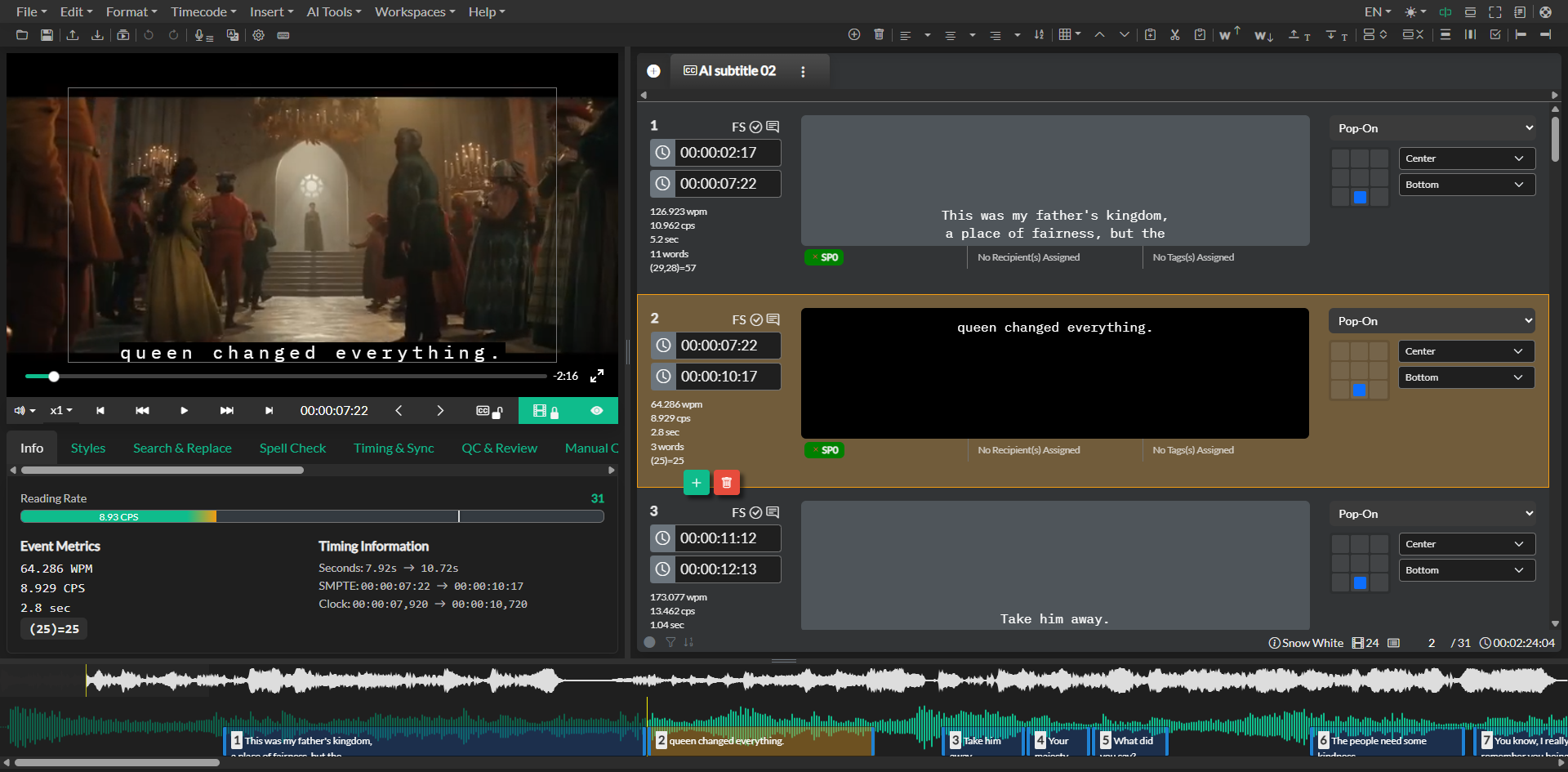Click the trash icon in top toolbar
1568x772 pixels.
[x=879, y=34]
